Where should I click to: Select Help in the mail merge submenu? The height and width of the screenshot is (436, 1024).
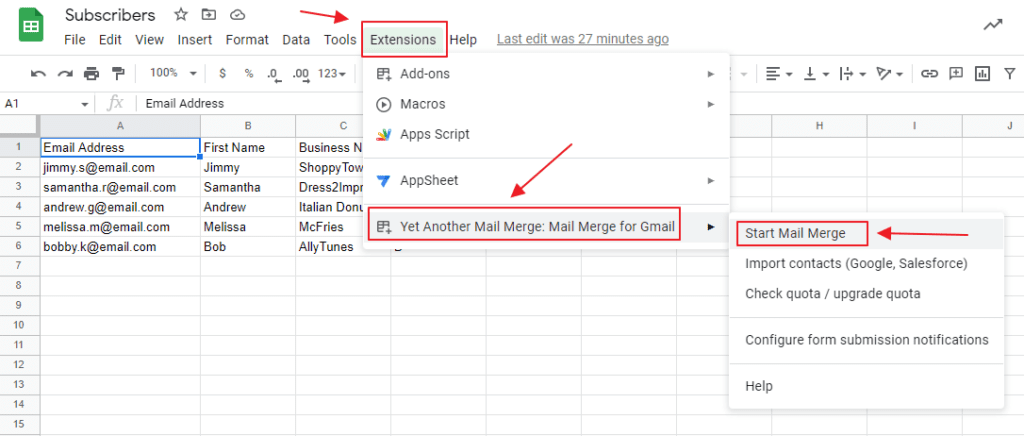click(x=866, y=386)
